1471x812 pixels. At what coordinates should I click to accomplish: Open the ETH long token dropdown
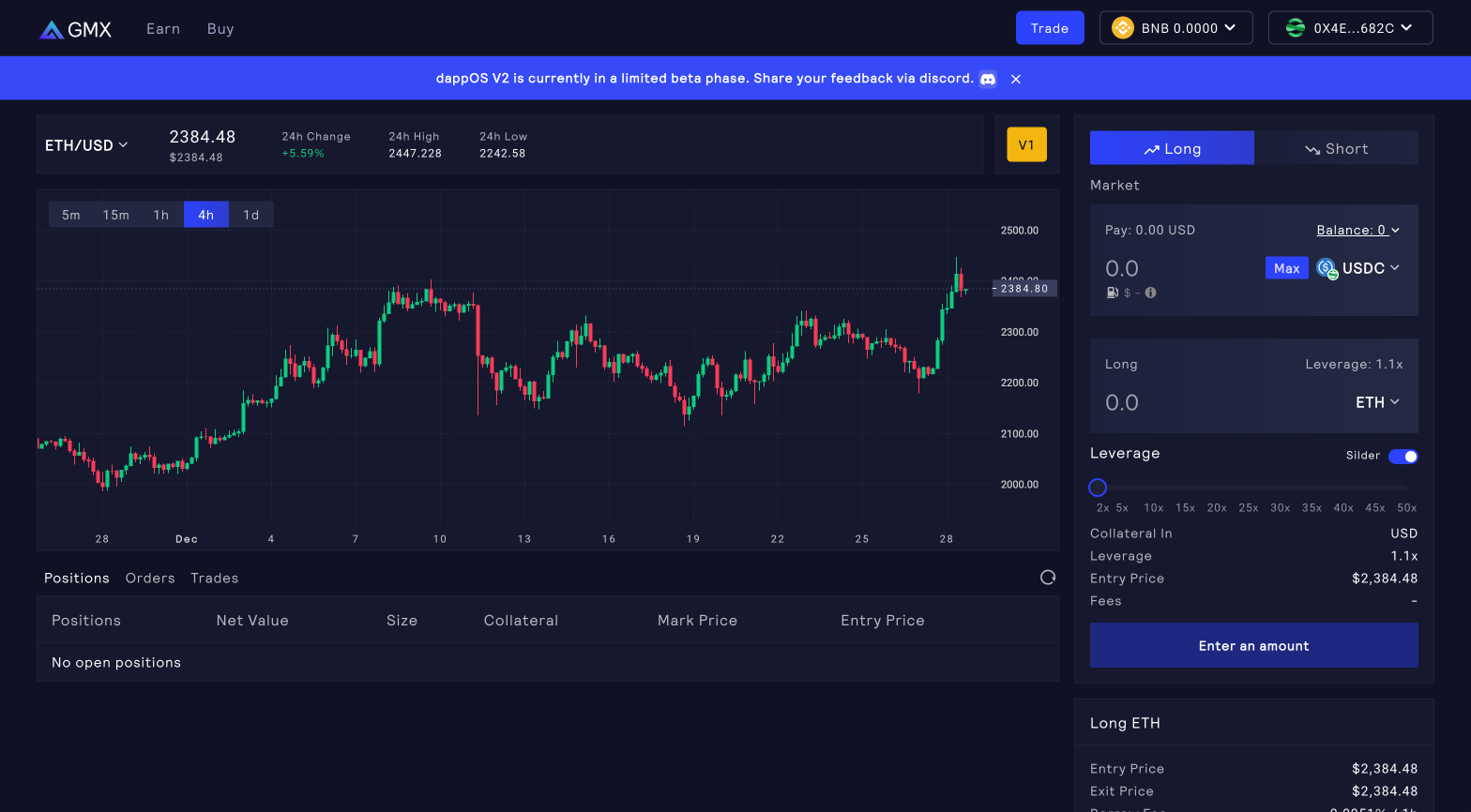coord(1377,402)
